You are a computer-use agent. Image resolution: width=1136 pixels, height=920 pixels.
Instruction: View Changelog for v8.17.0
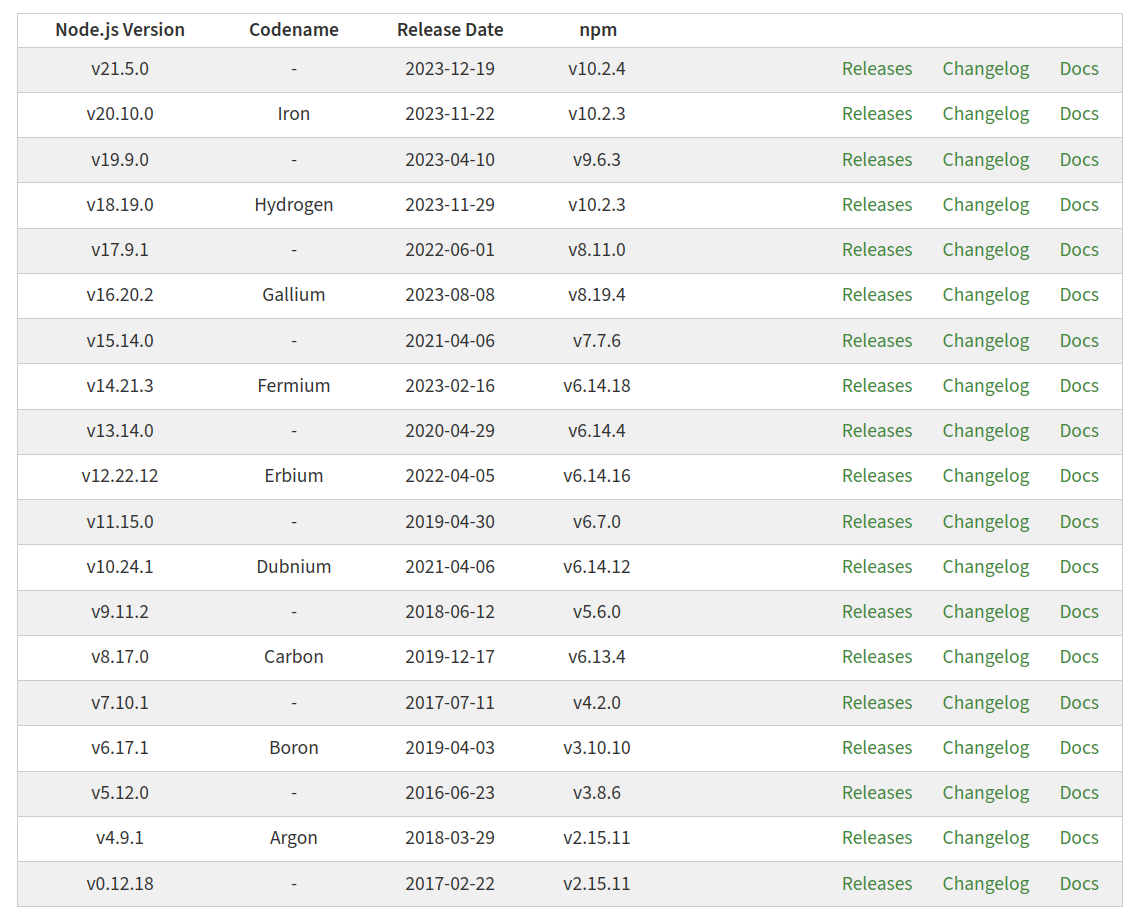[985, 657]
